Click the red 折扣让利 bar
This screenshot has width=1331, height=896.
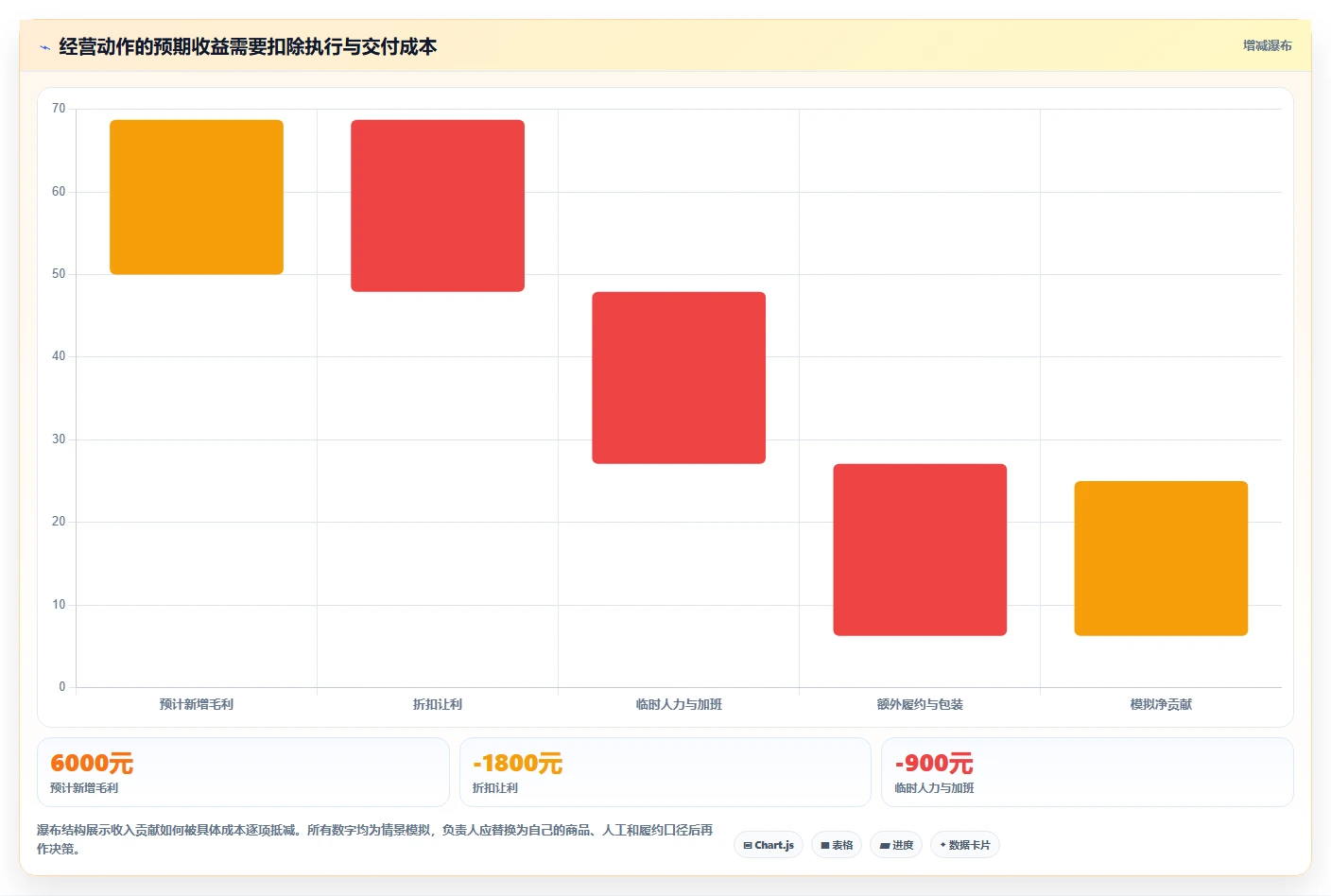pyautogui.click(x=438, y=205)
